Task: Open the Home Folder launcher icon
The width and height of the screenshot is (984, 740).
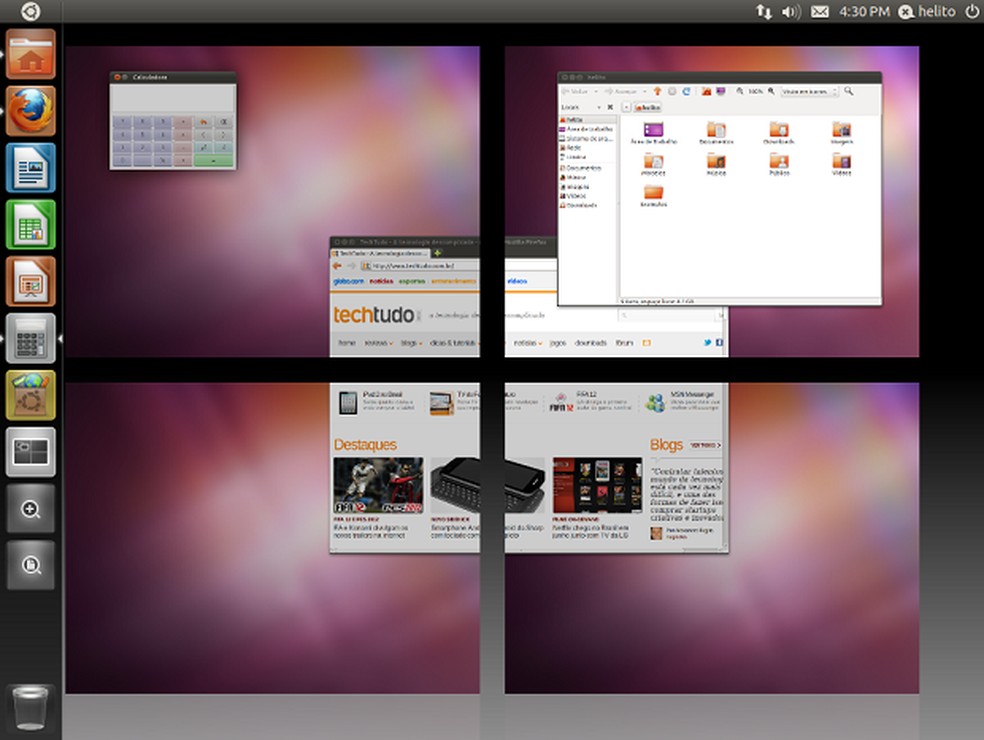Action: point(30,54)
